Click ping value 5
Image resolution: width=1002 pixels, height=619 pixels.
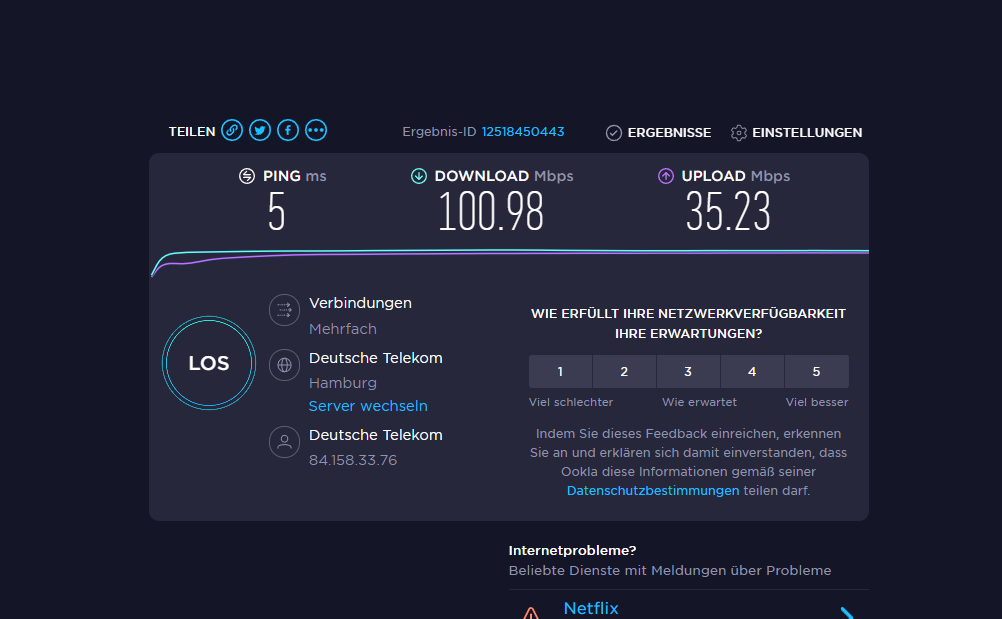276,212
